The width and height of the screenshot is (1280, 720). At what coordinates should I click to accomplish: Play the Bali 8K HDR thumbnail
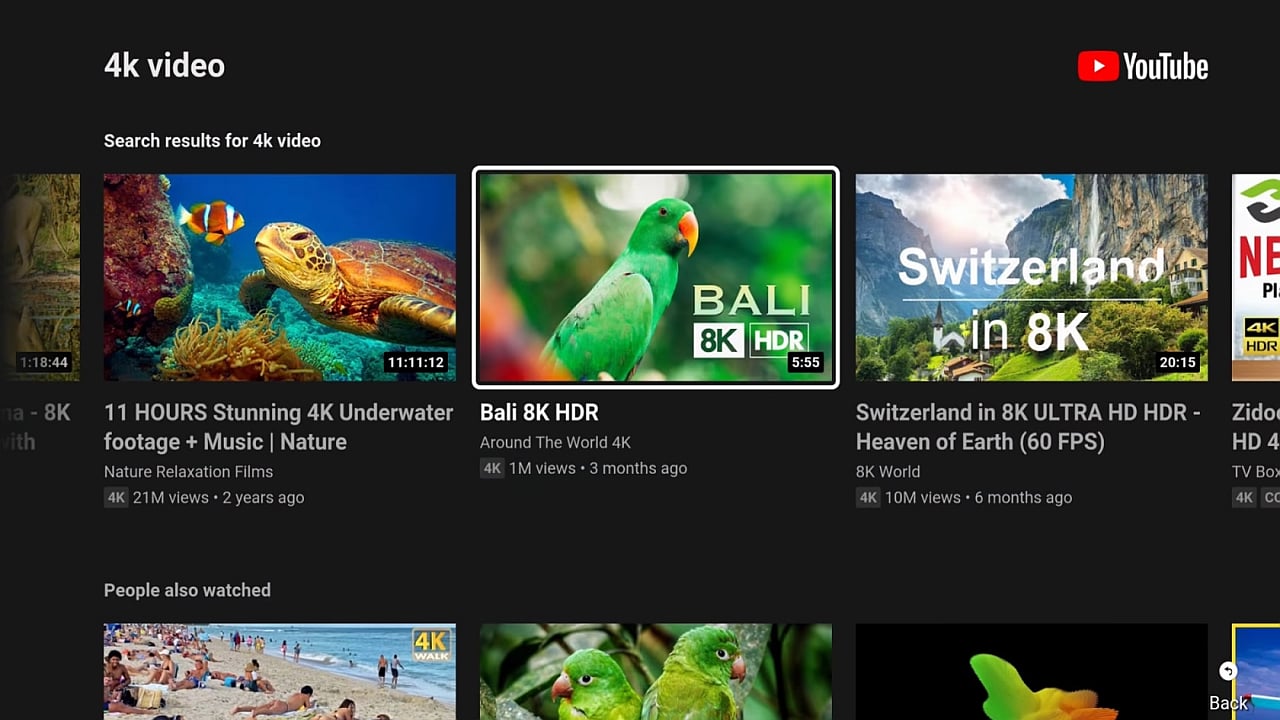pyautogui.click(x=655, y=277)
